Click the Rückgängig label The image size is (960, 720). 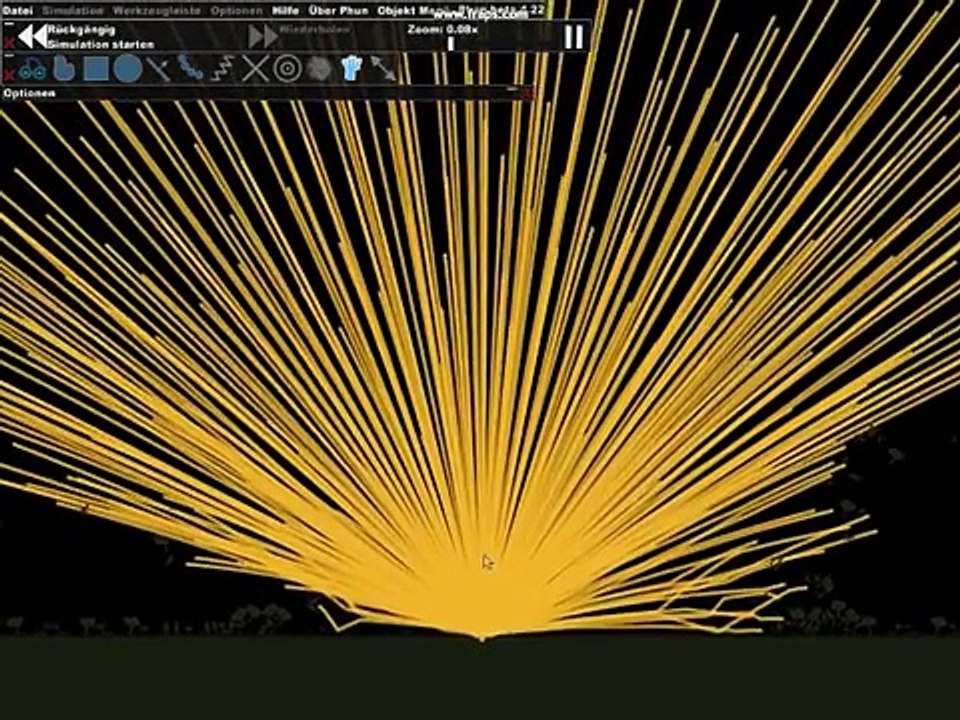81,29
